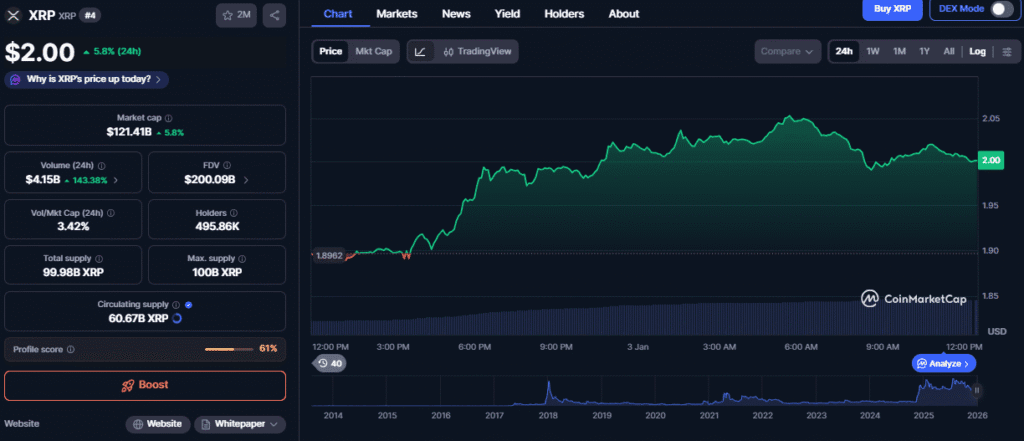
Task: Open the chart settings icon beside Log
Action: click(x=1006, y=51)
